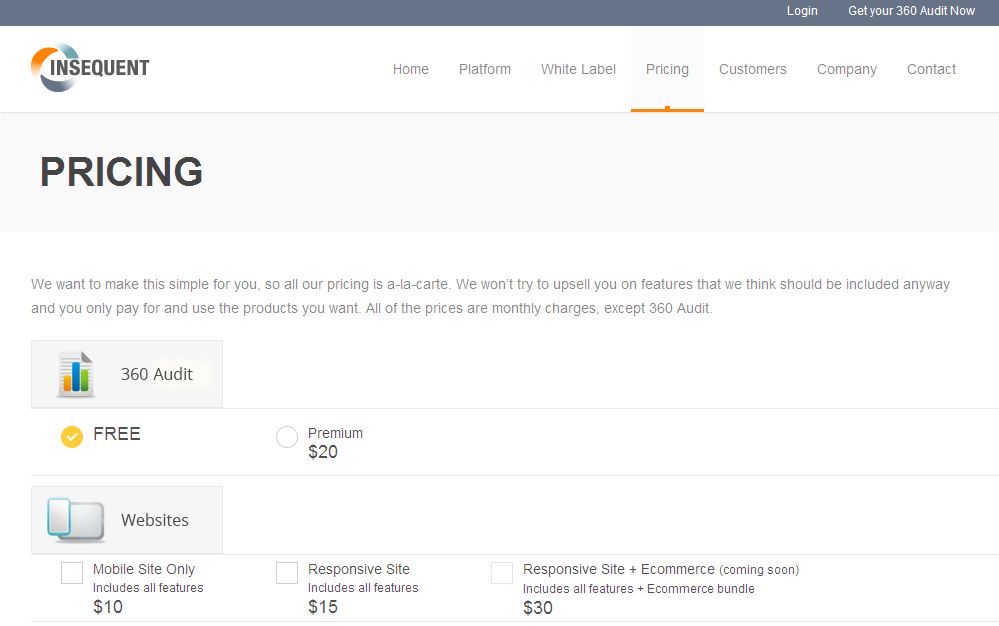
Task: Check the Mobile Site Only checkbox
Action: click(x=72, y=573)
